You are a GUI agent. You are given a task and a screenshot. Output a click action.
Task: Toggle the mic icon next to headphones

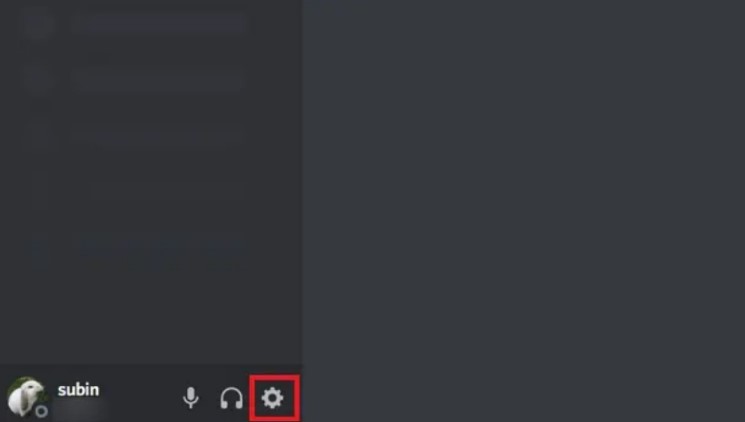[x=191, y=398]
